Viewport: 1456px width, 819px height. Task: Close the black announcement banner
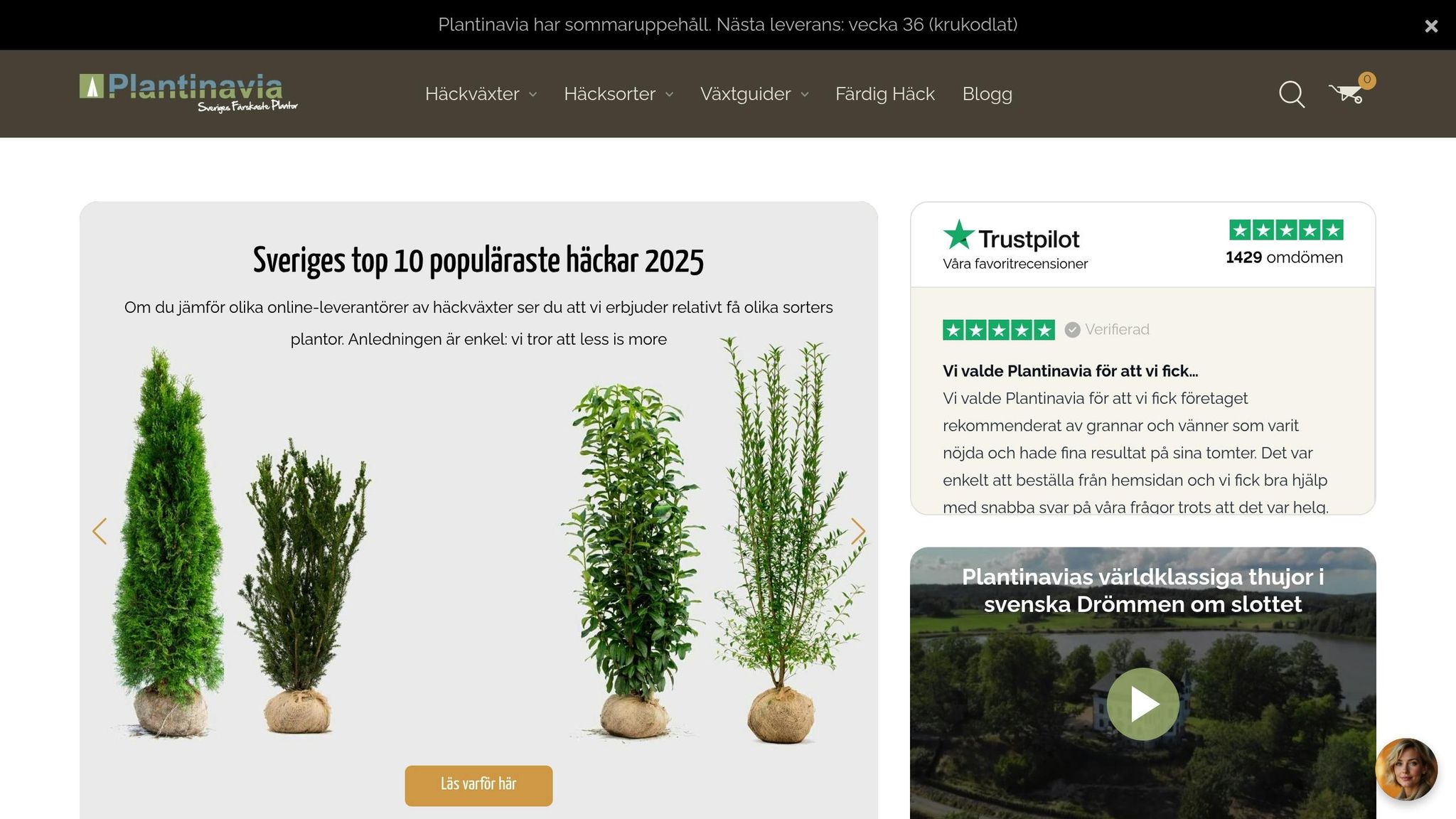[1431, 26]
